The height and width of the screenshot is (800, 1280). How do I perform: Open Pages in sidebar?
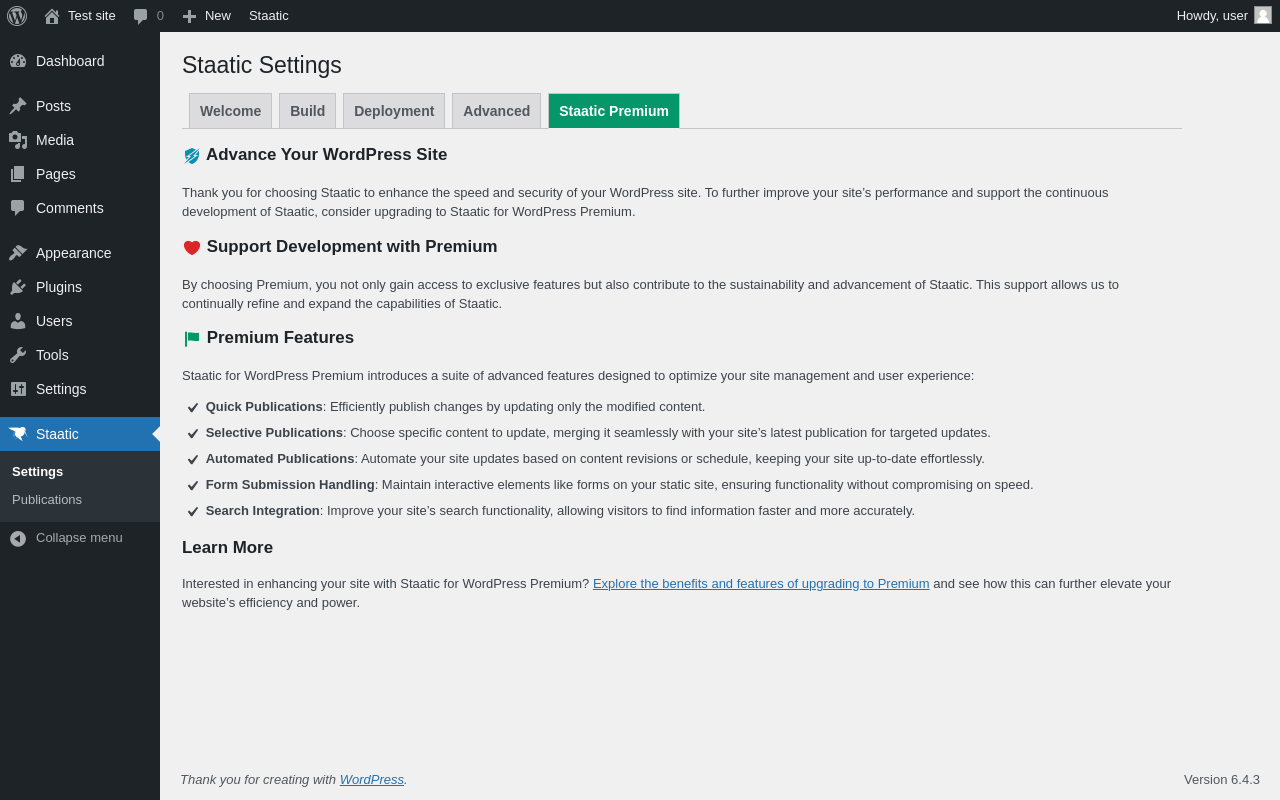80,174
